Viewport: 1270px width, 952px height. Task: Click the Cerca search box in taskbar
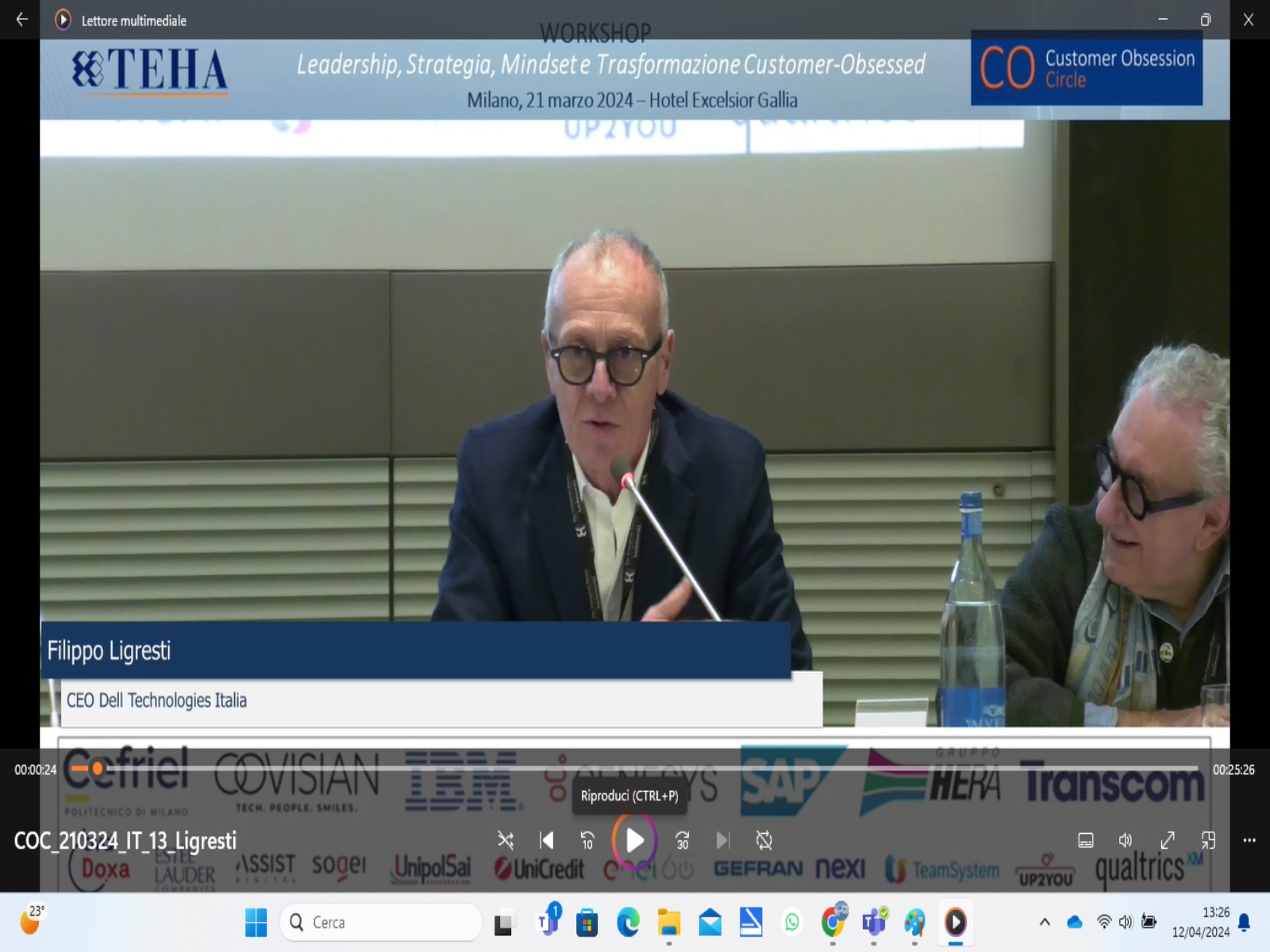381,922
